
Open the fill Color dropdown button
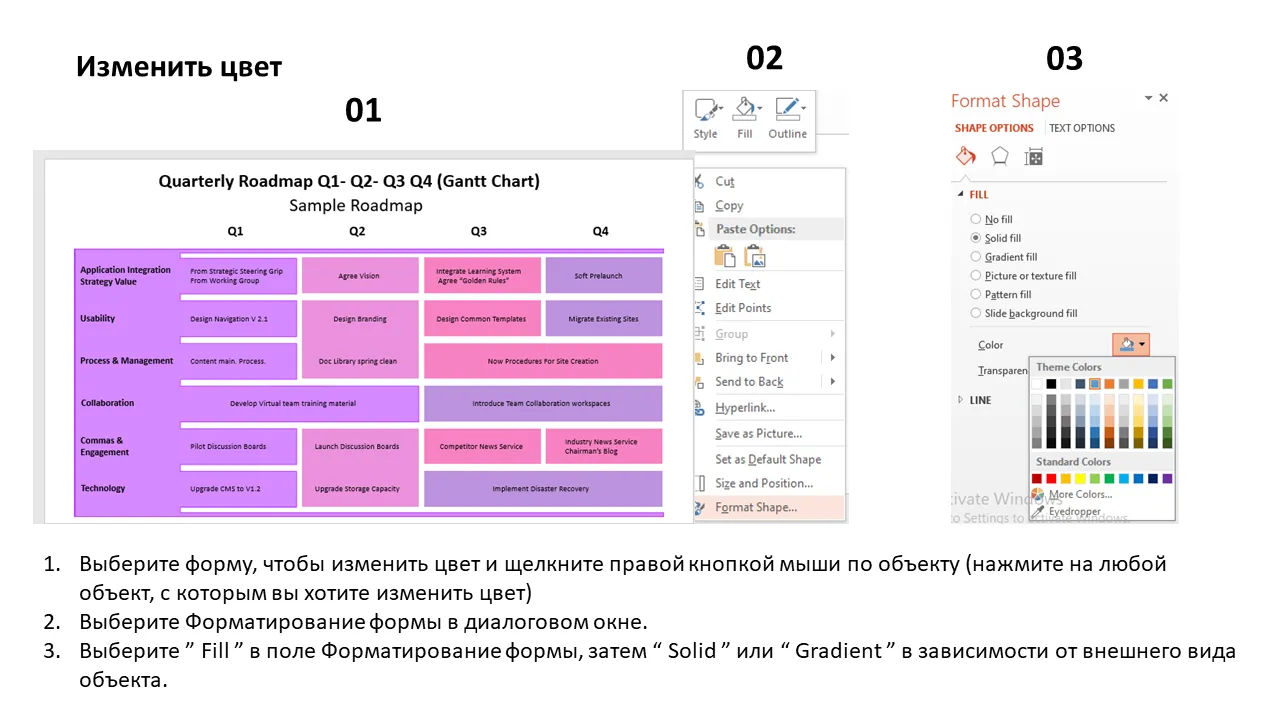tap(1132, 345)
